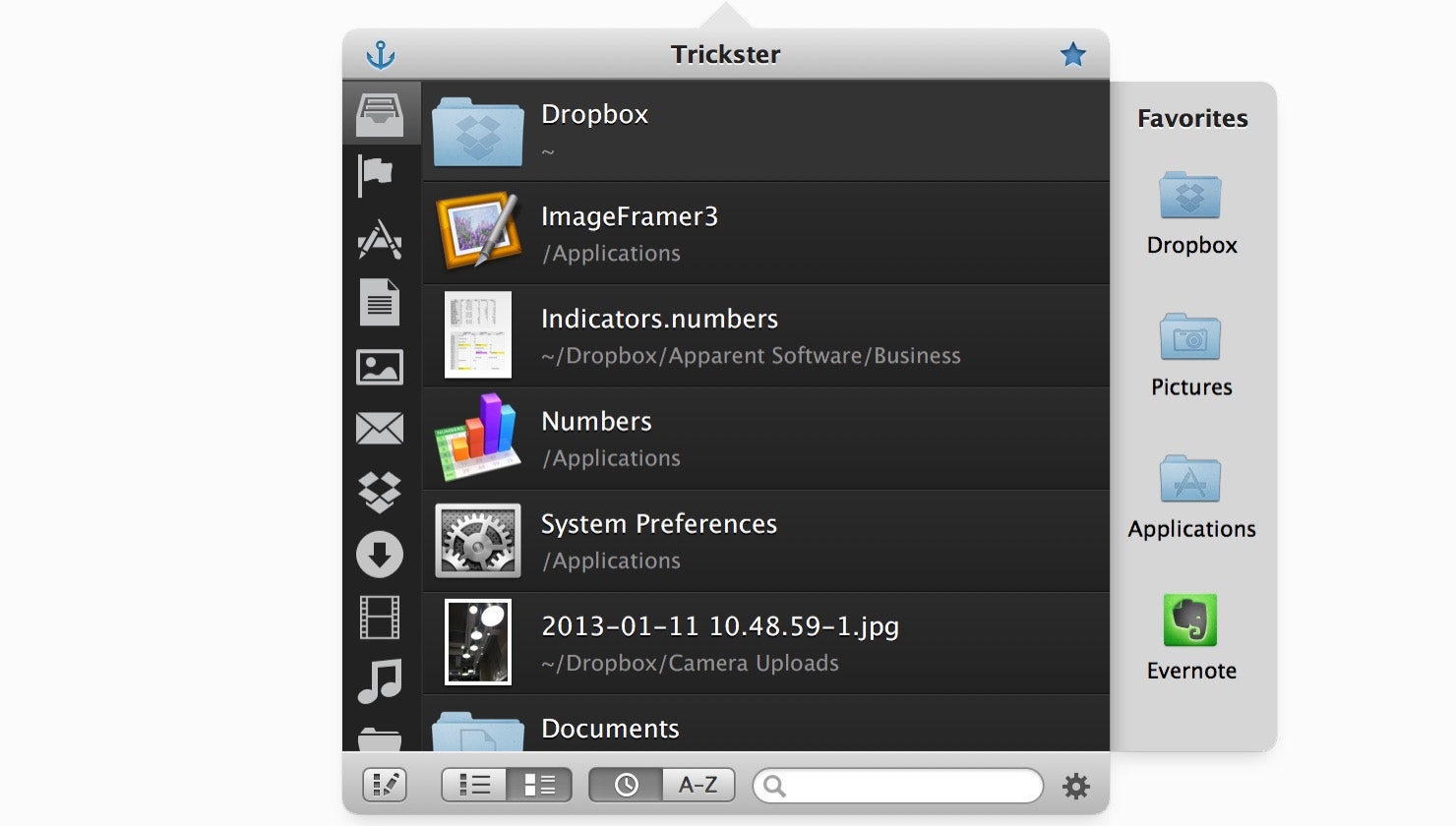Select 'ImageFramer3' row title

[630, 217]
